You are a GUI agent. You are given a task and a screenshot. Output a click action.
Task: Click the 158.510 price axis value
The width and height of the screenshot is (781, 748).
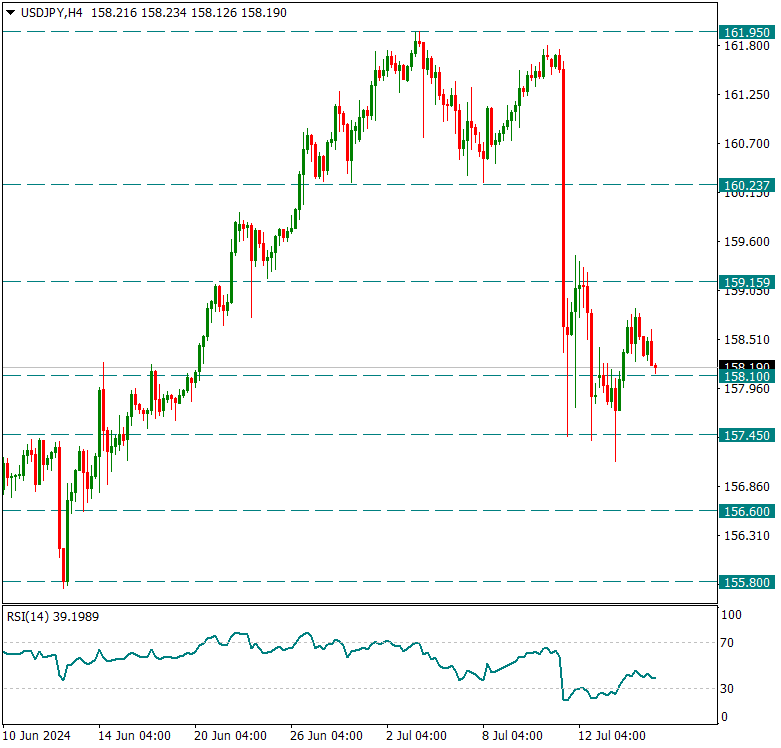[x=747, y=340]
